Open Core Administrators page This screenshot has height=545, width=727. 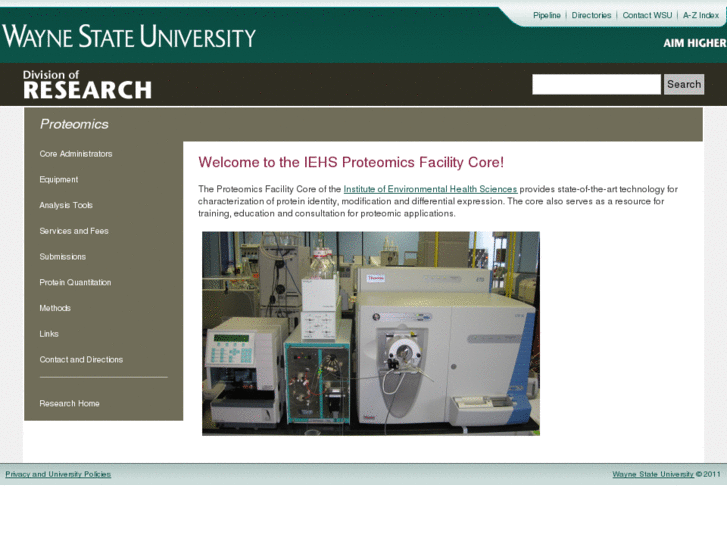click(x=76, y=154)
